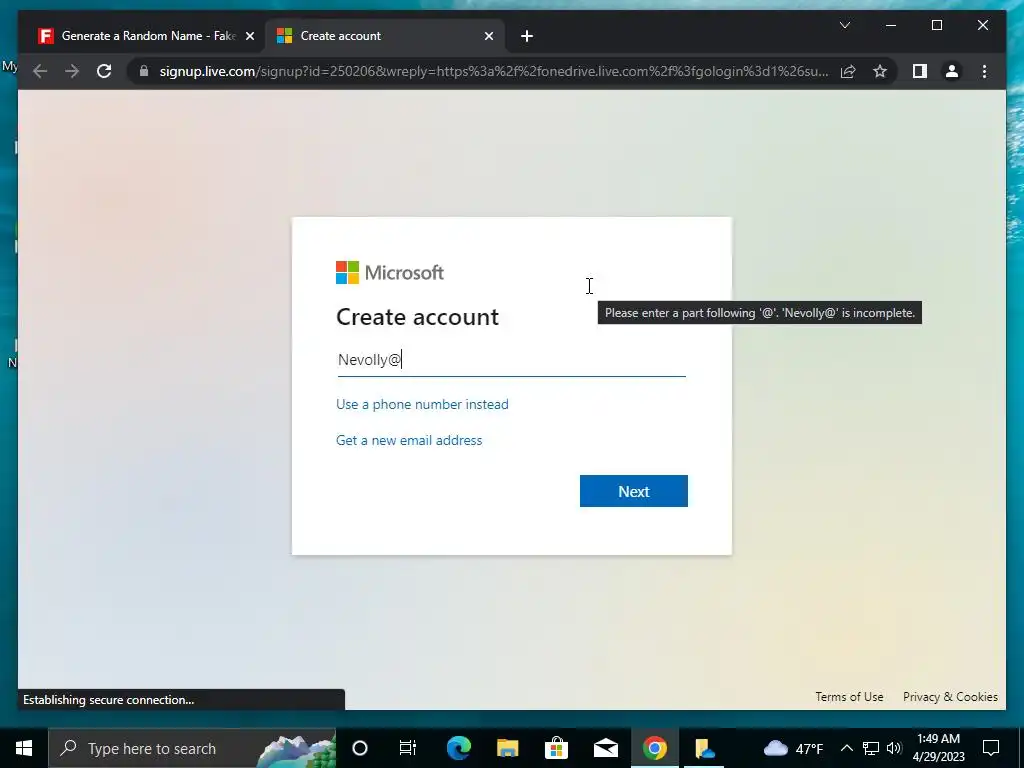1024x768 pixels.
Task: Click the Microsoft logo
Action: (390, 272)
